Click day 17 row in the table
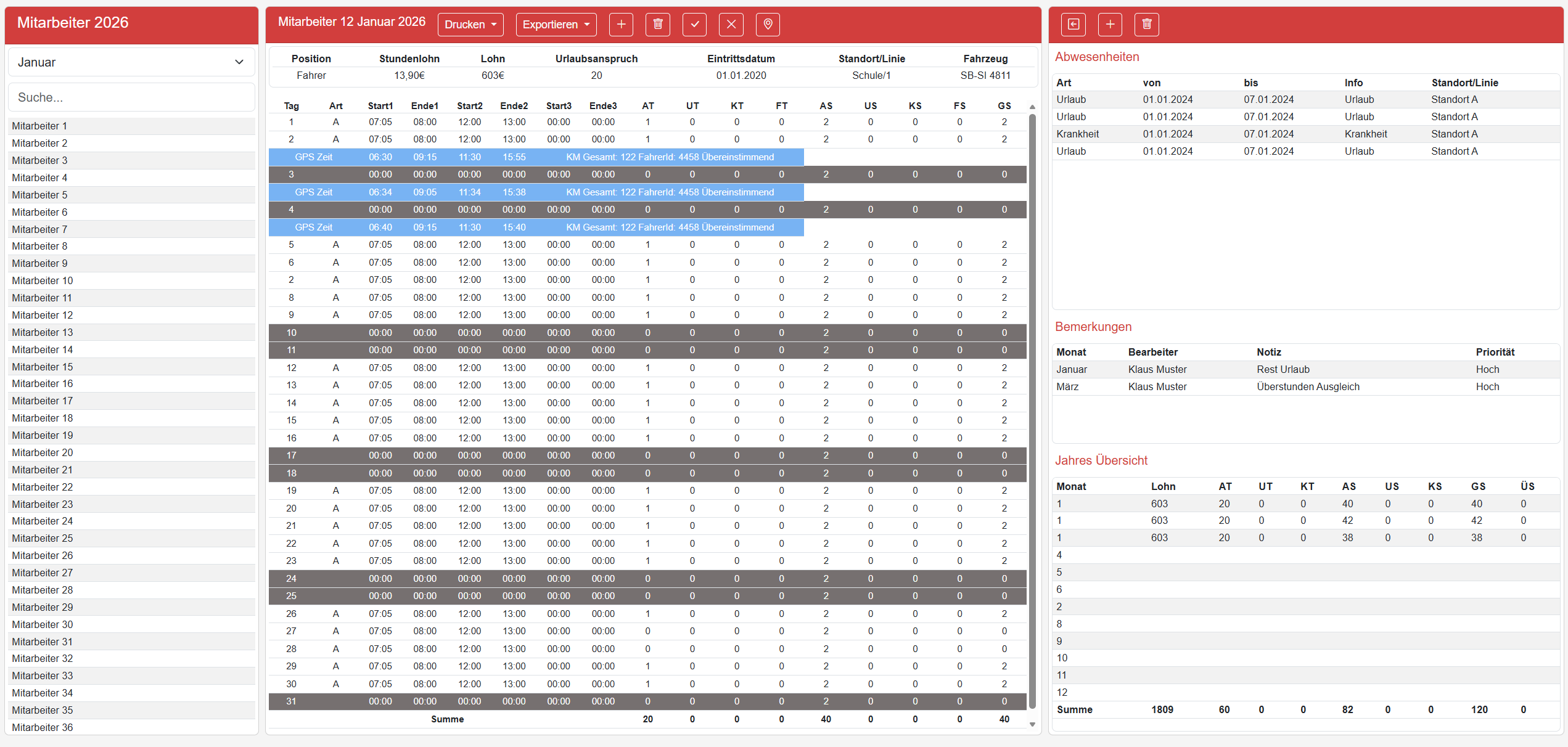This screenshot has height=747, width=1568. (647, 455)
